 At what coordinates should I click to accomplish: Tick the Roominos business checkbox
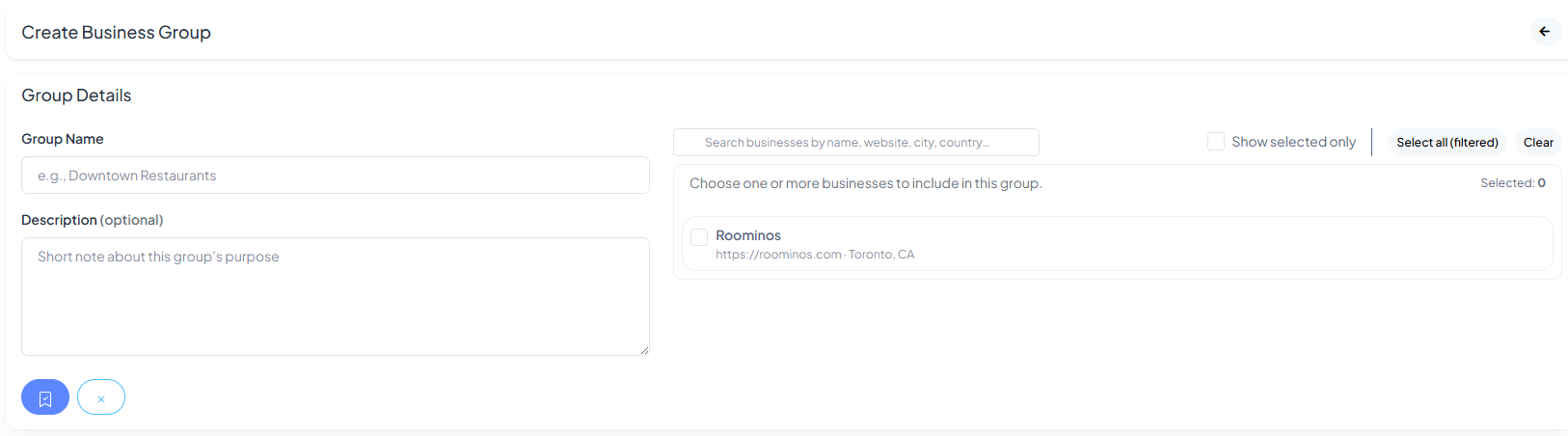699,237
